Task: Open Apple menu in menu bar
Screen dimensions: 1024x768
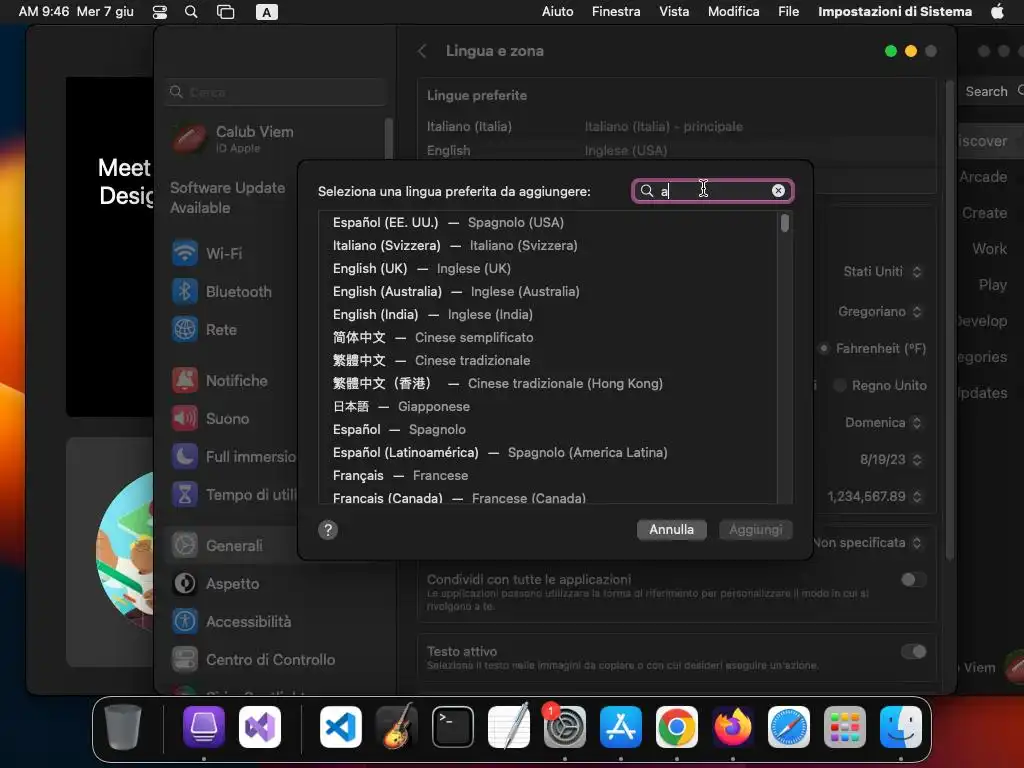Action: pos(997,11)
